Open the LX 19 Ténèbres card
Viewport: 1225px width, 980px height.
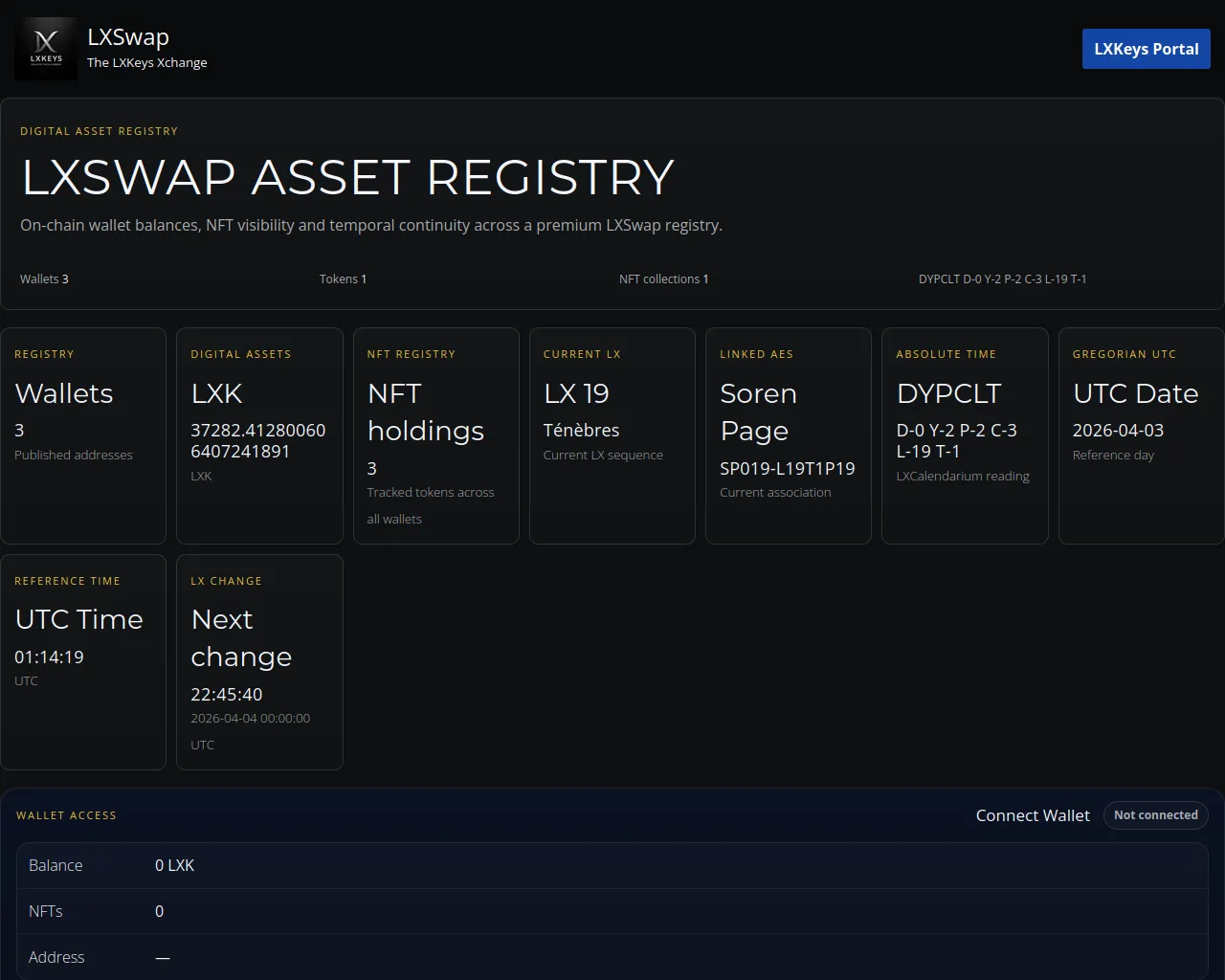(612, 436)
